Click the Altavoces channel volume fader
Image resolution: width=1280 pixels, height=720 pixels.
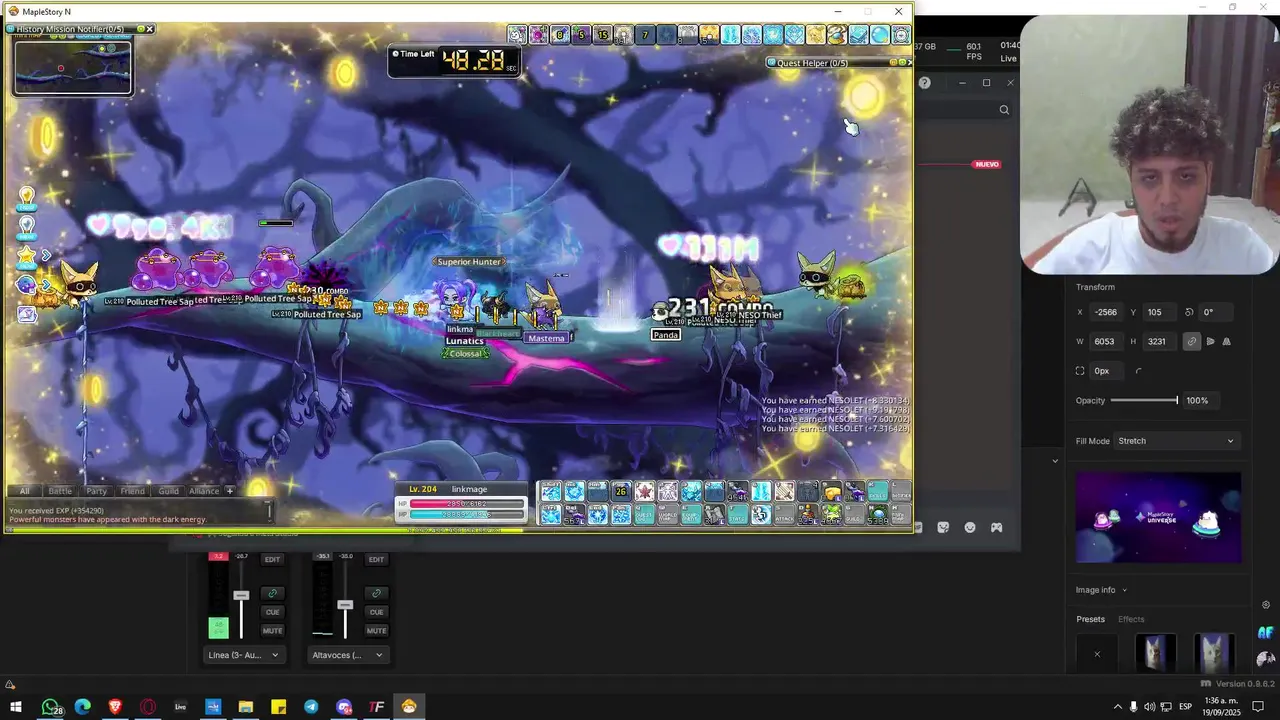345,605
